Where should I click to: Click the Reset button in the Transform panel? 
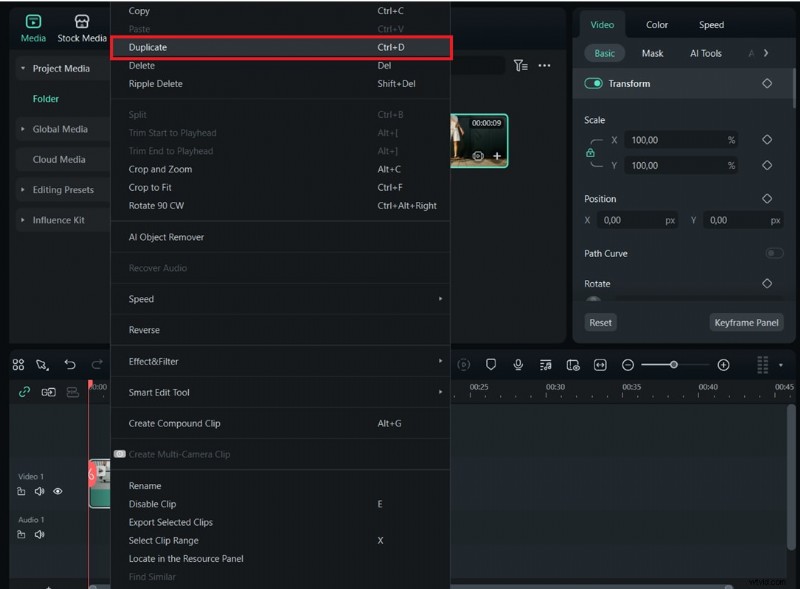(x=600, y=322)
